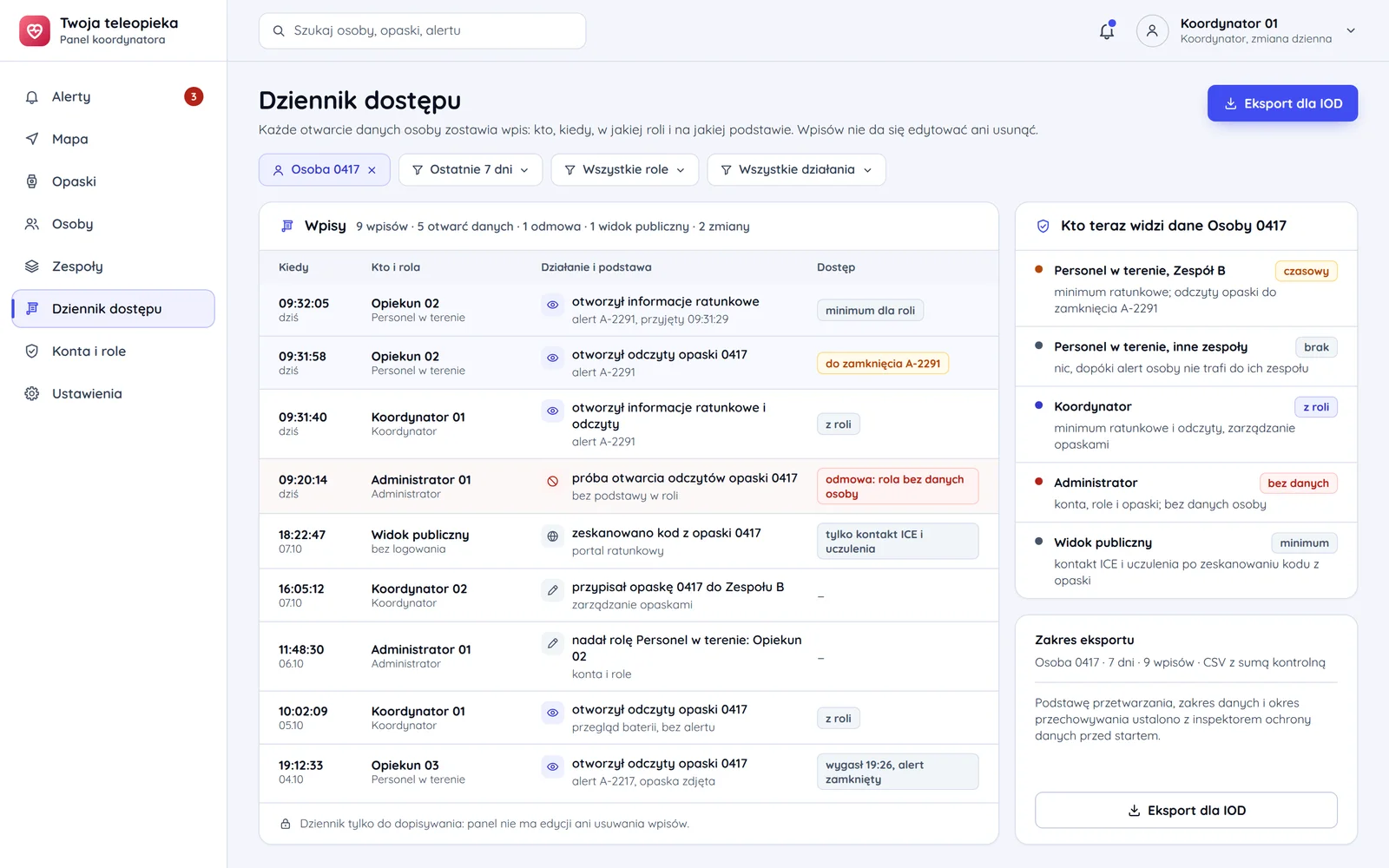
Task: Click the eye icon on the 19:12:33 entry
Action: [x=552, y=766]
